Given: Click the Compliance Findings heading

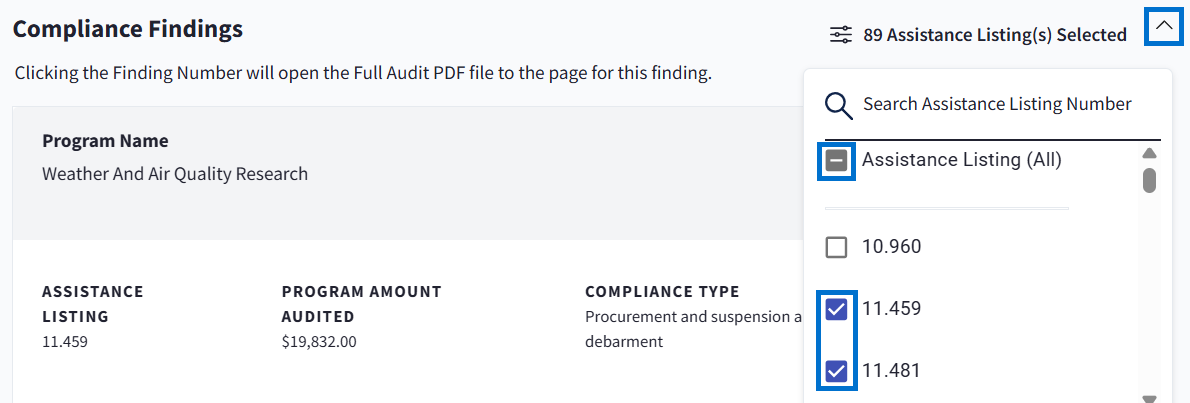Looking at the screenshot, I should click(127, 29).
